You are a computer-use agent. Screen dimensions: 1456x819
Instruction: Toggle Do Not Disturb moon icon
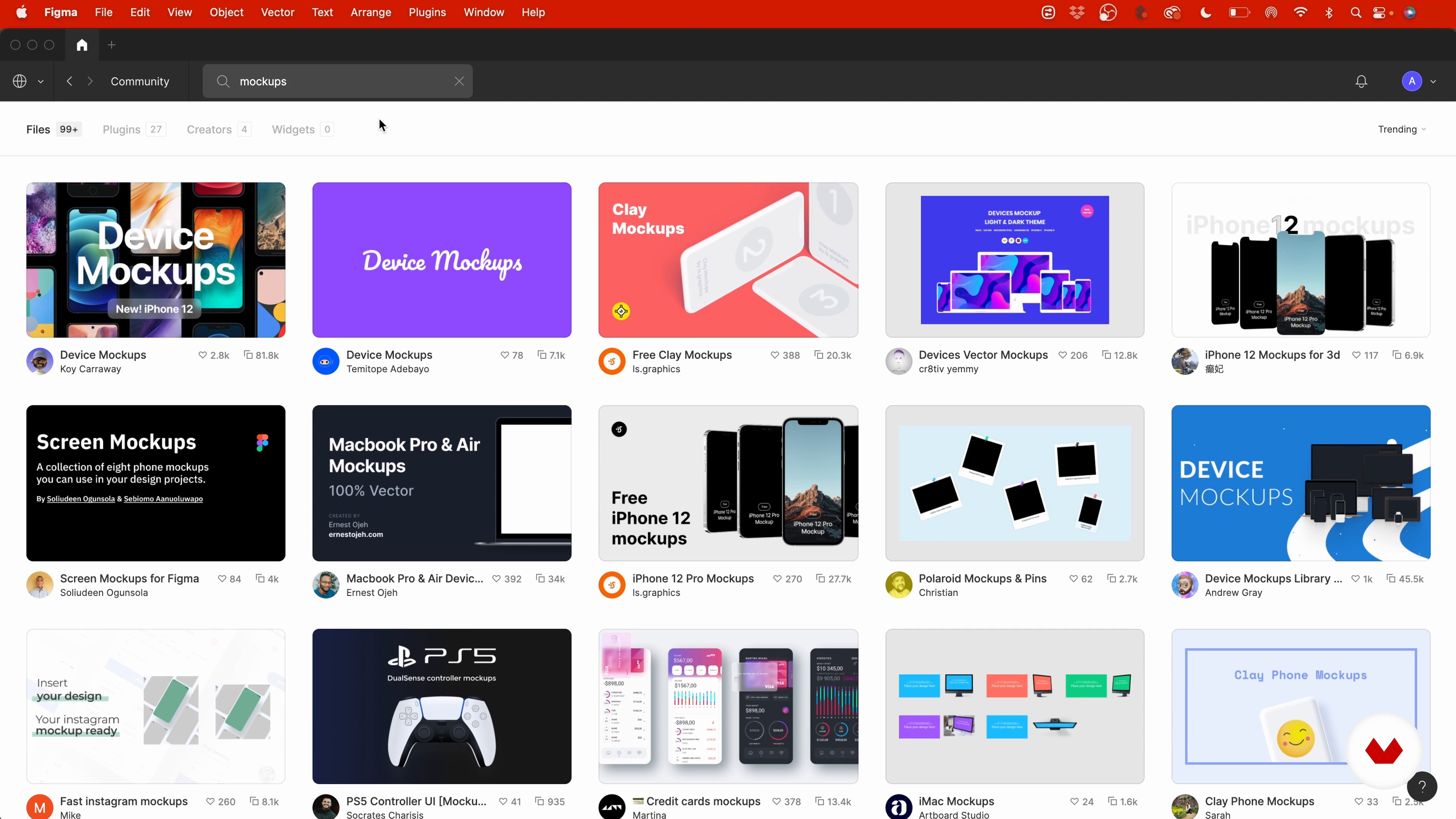coord(1206,13)
